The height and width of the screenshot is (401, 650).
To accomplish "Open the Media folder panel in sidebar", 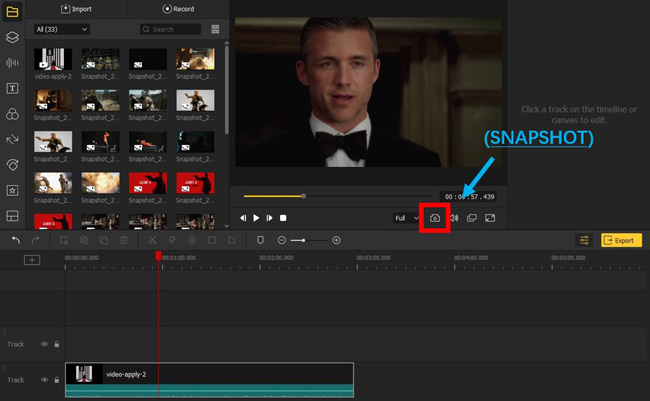I will pos(12,12).
